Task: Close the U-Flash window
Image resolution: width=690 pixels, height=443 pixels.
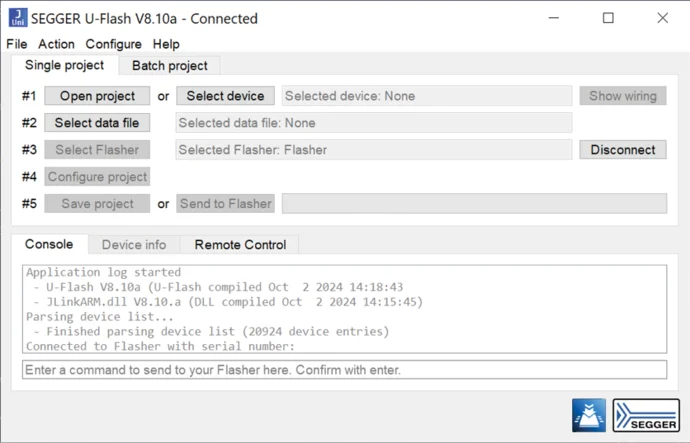Action: click(663, 18)
